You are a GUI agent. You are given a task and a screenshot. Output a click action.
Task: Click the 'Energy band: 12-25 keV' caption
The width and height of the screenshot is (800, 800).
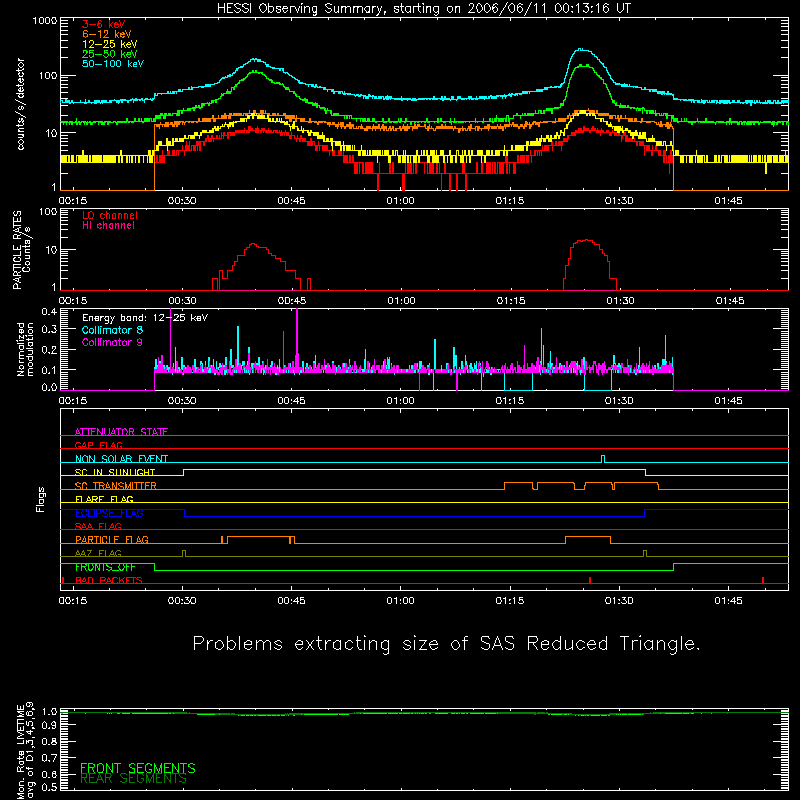pos(145,318)
